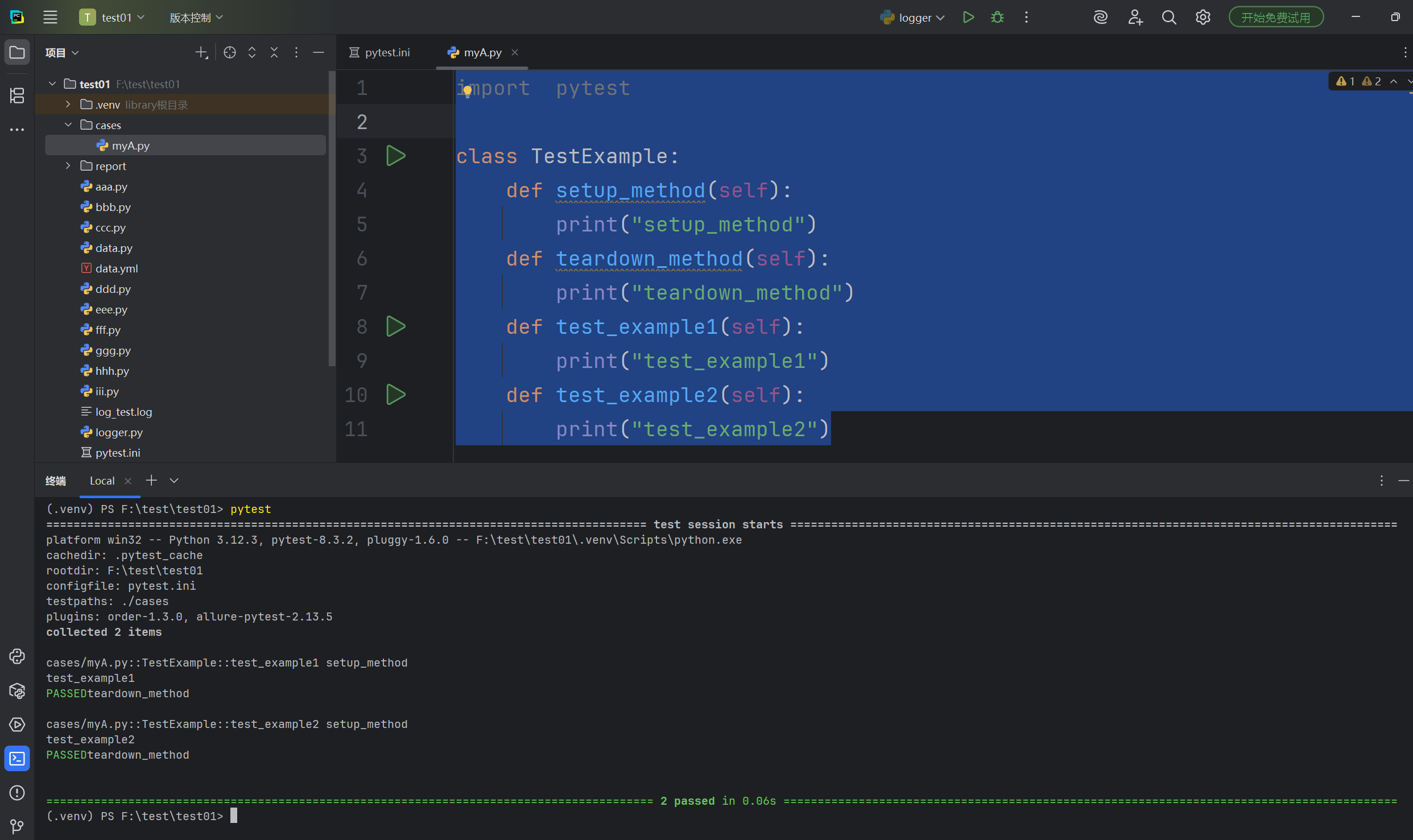Open the Search Everywhere magnifier
The image size is (1413, 840).
[1168, 18]
